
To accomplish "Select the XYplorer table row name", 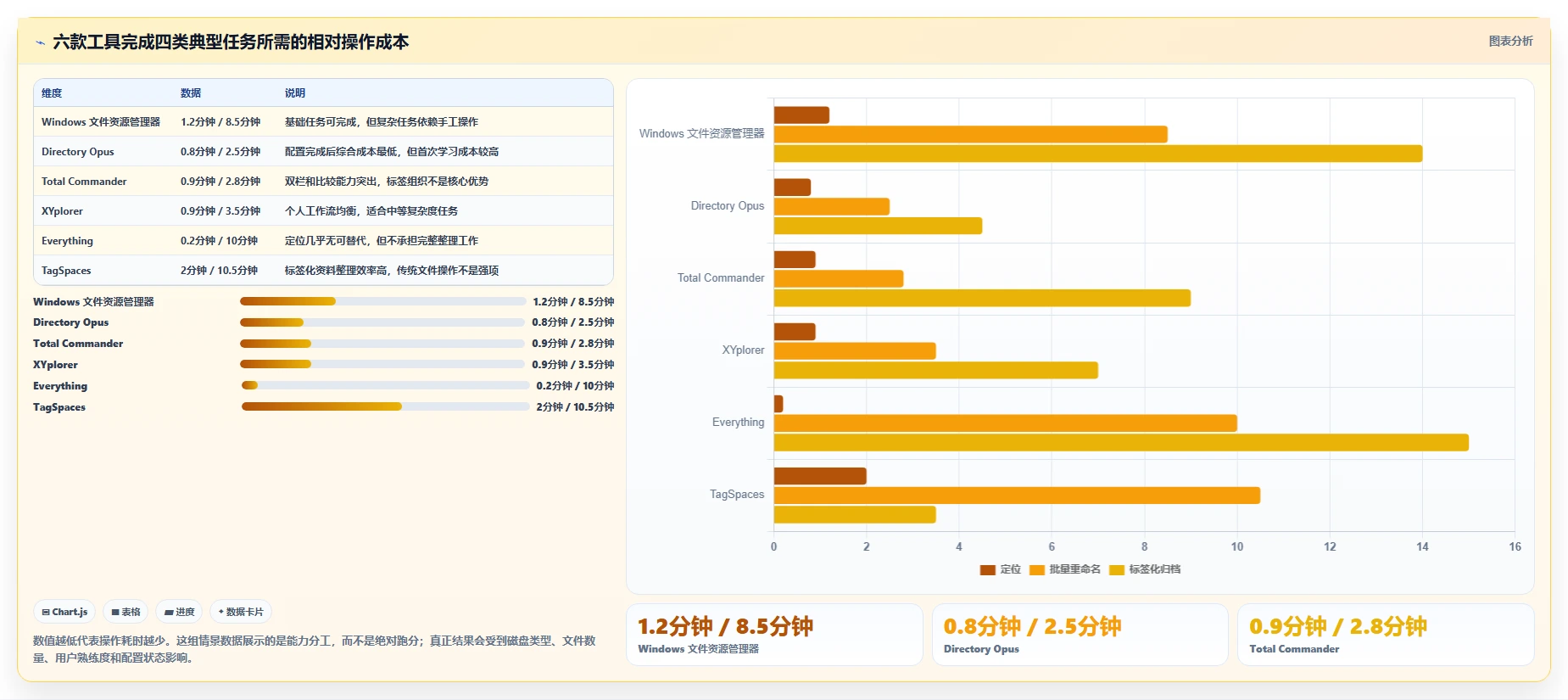I will 62,211.
